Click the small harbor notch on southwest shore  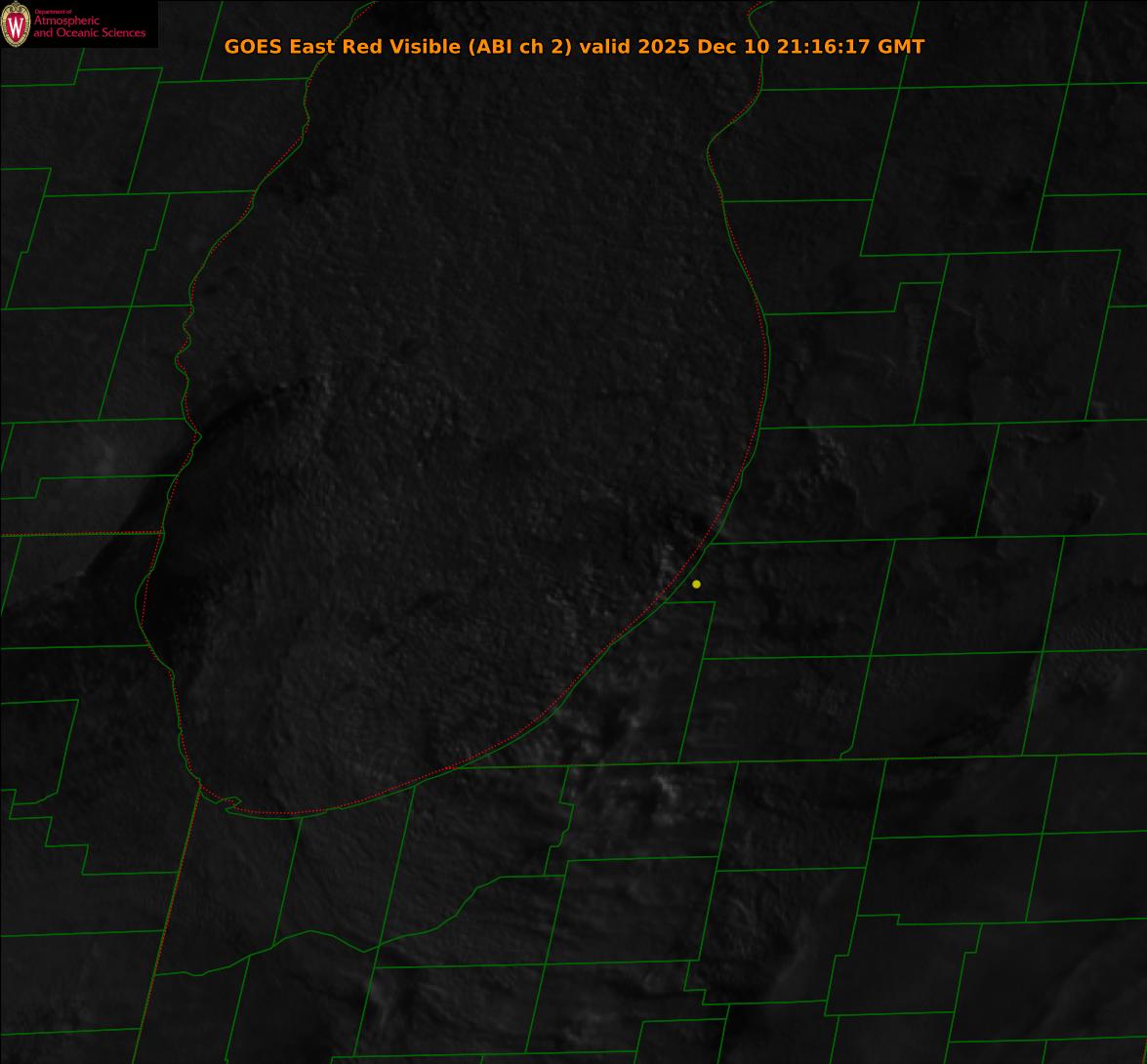tap(230, 802)
